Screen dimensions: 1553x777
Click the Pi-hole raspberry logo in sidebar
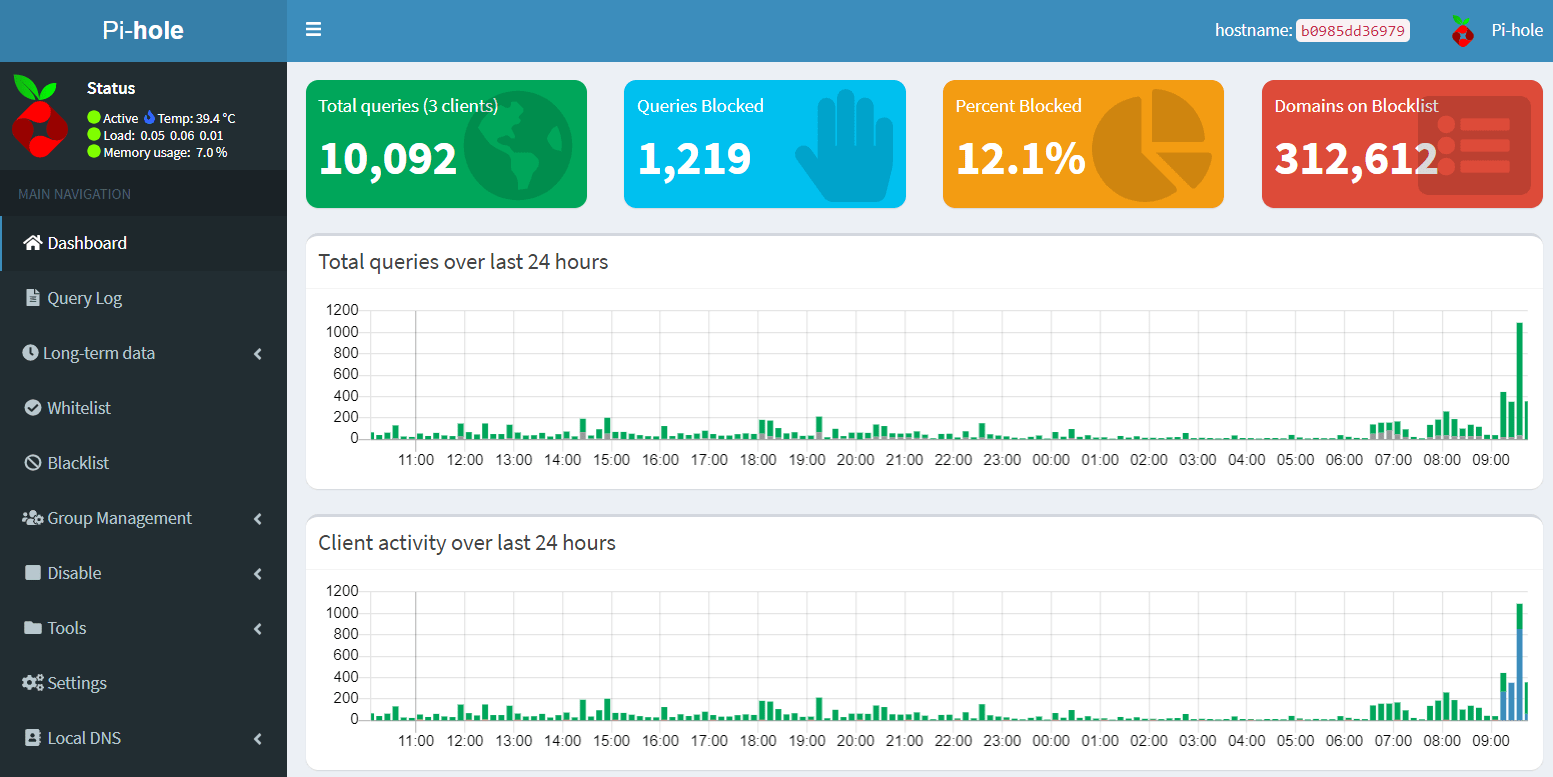(39, 116)
